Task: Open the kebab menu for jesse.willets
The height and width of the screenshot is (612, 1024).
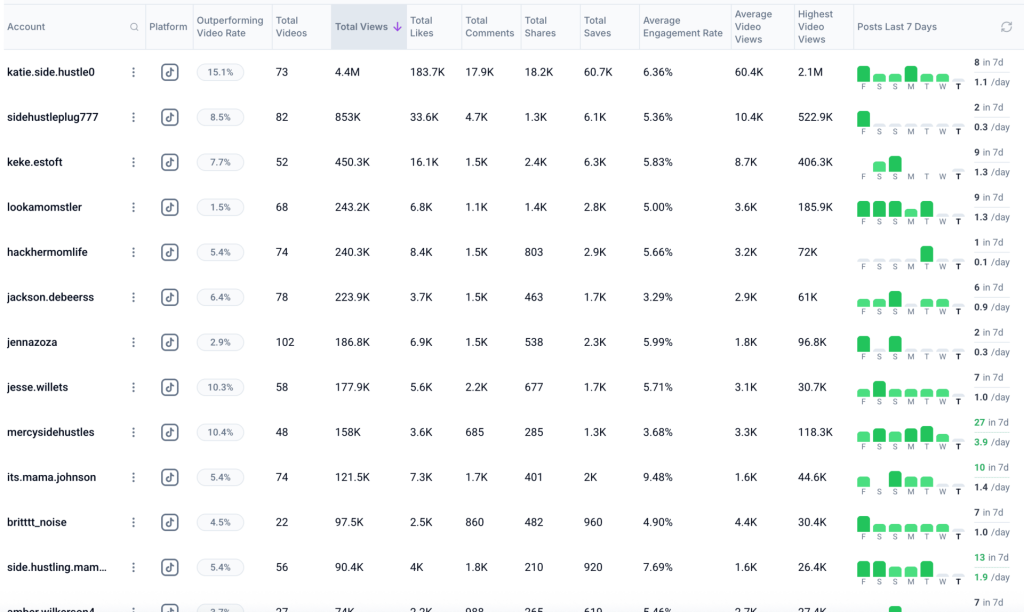Action: pos(133,387)
